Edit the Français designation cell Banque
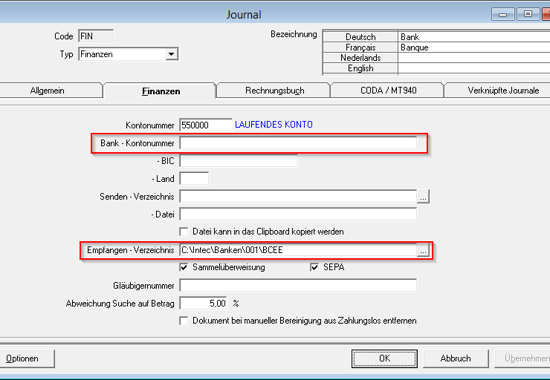550x380 pixels. tap(474, 47)
